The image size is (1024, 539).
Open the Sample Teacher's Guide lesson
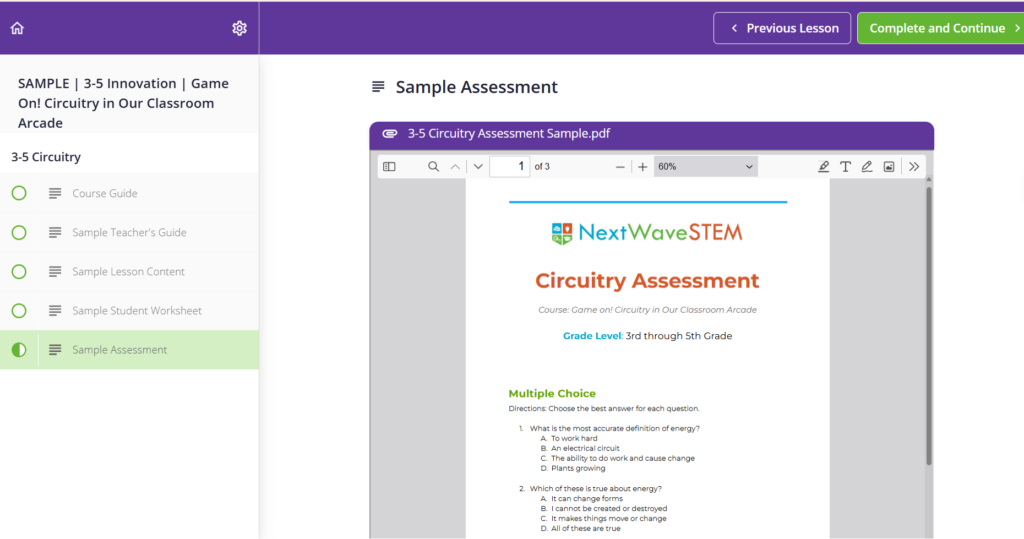point(129,233)
